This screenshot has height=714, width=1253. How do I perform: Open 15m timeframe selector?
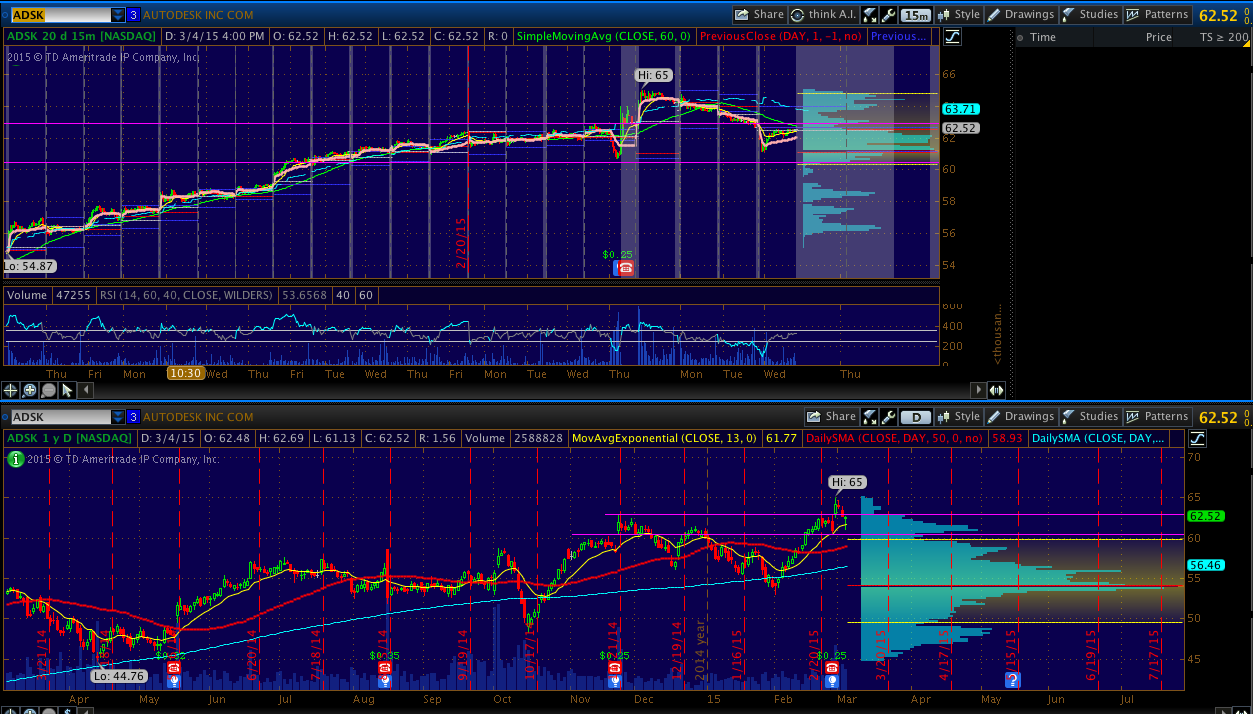[x=915, y=15]
